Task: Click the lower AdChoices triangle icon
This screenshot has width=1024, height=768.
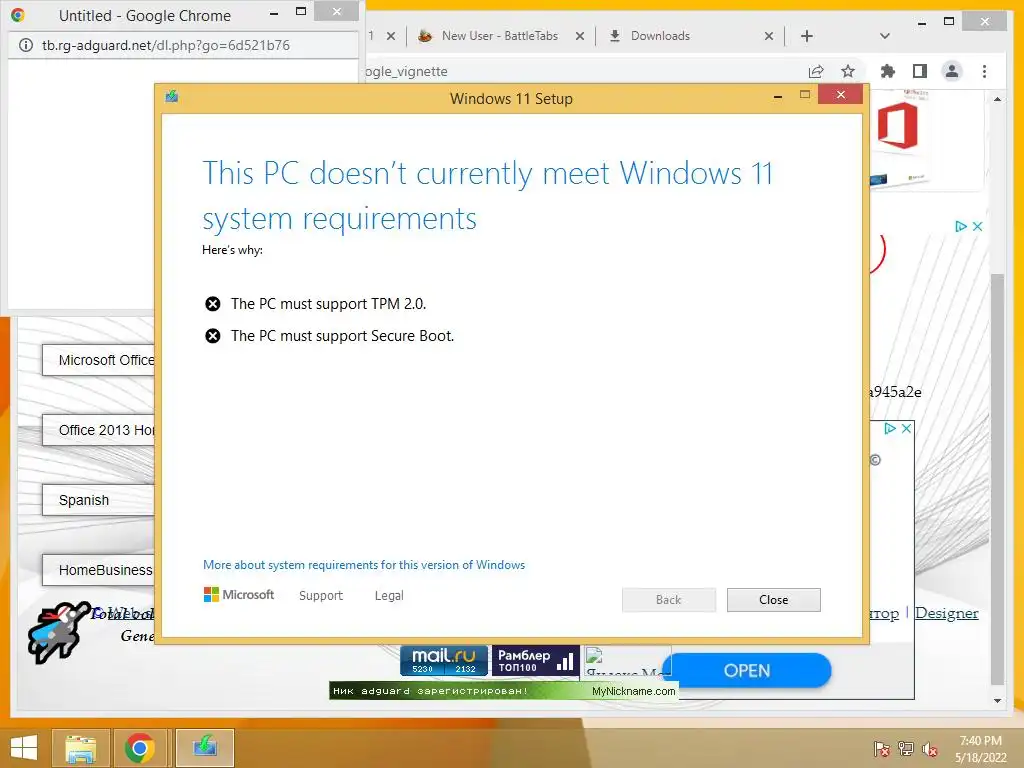Action: (889, 428)
